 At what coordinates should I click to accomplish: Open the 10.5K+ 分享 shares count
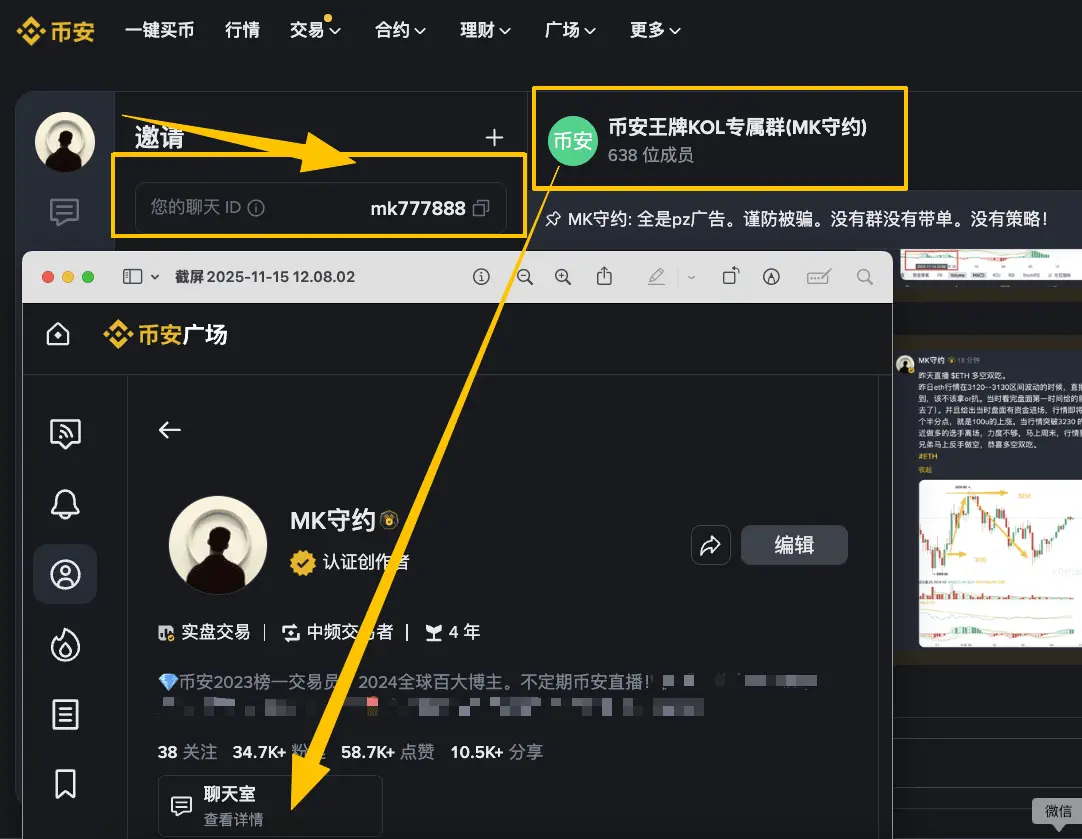(497, 752)
